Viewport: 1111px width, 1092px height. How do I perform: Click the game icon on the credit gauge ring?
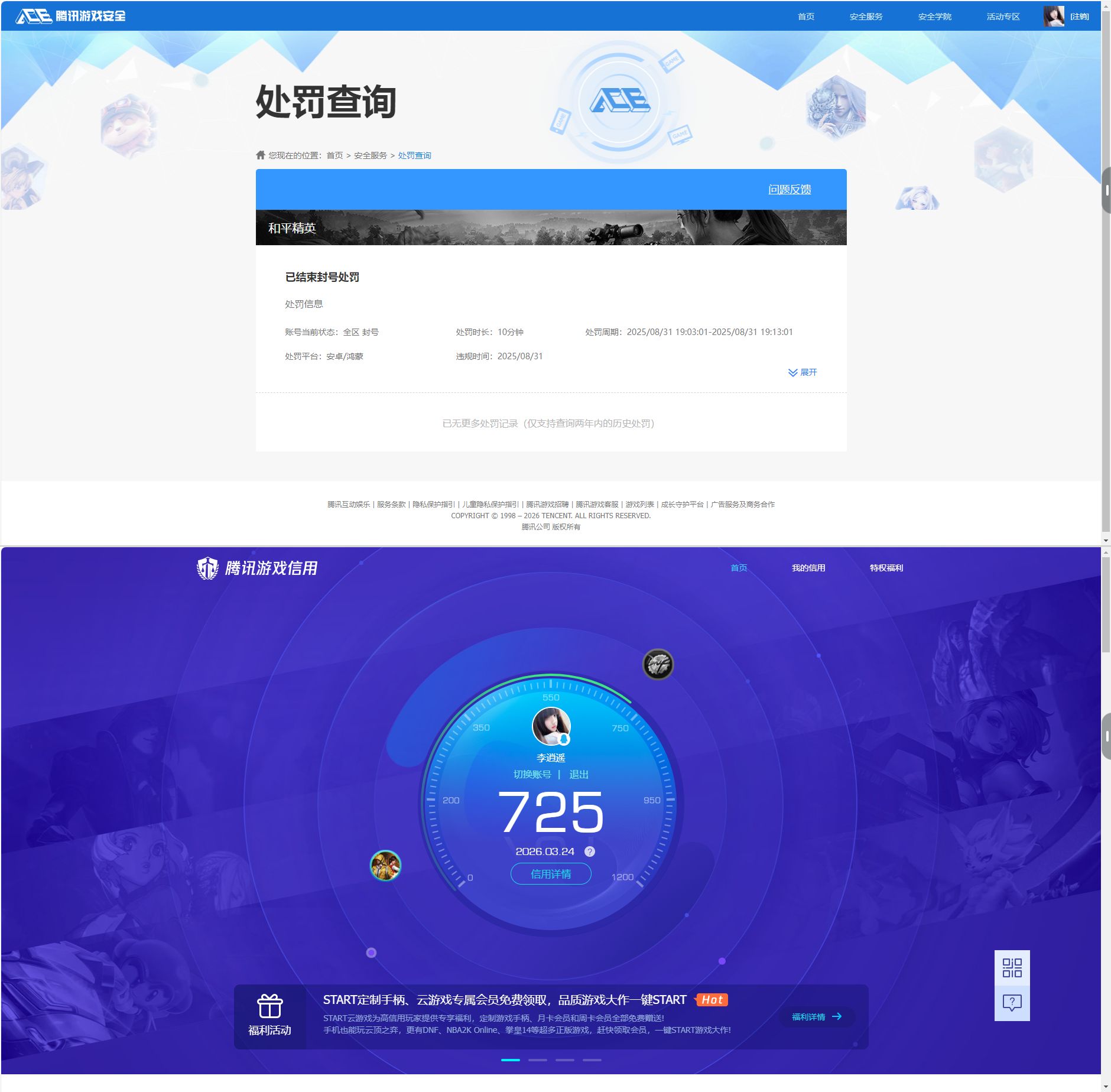click(x=660, y=664)
